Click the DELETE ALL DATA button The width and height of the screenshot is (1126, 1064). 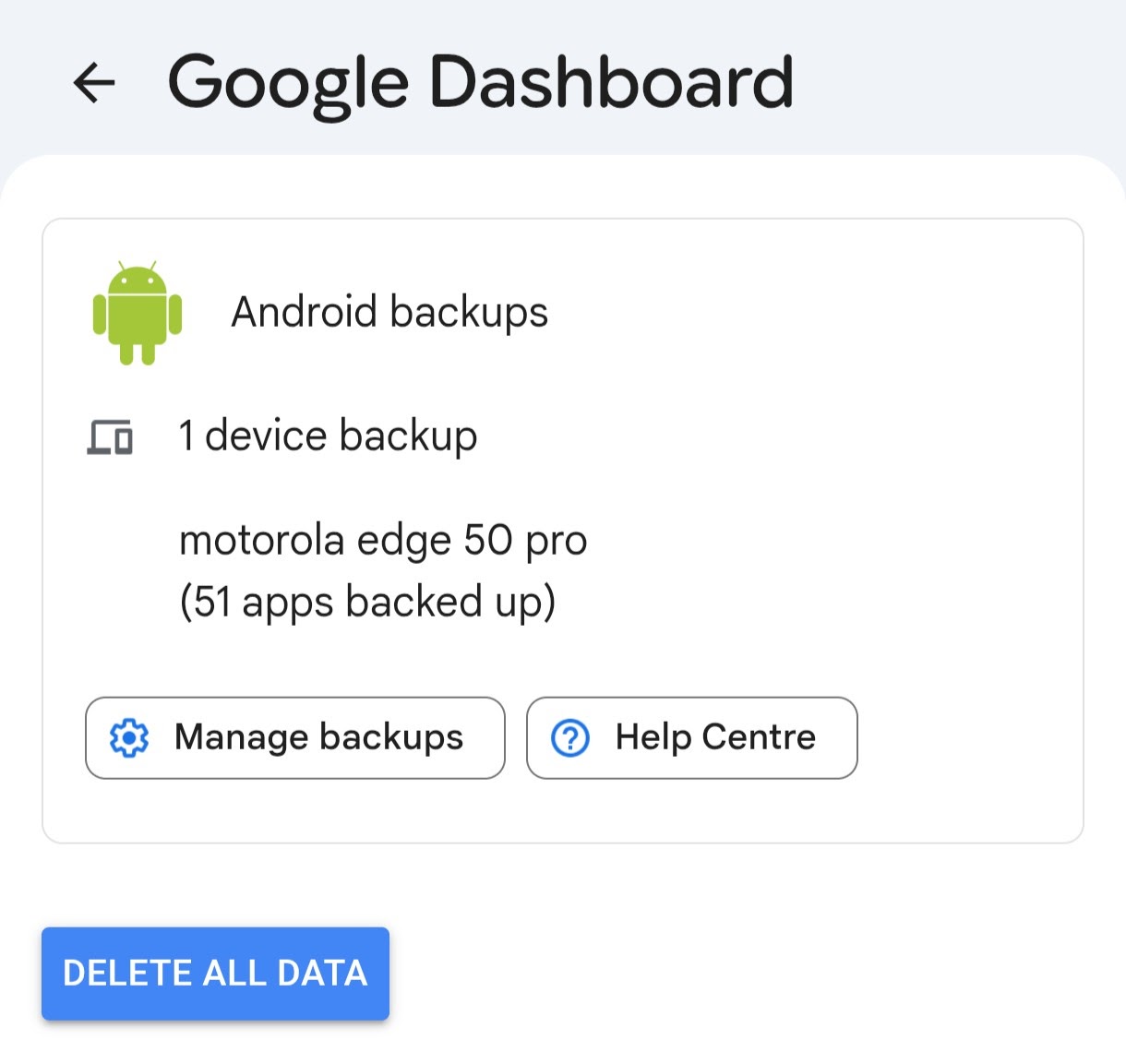pos(215,974)
